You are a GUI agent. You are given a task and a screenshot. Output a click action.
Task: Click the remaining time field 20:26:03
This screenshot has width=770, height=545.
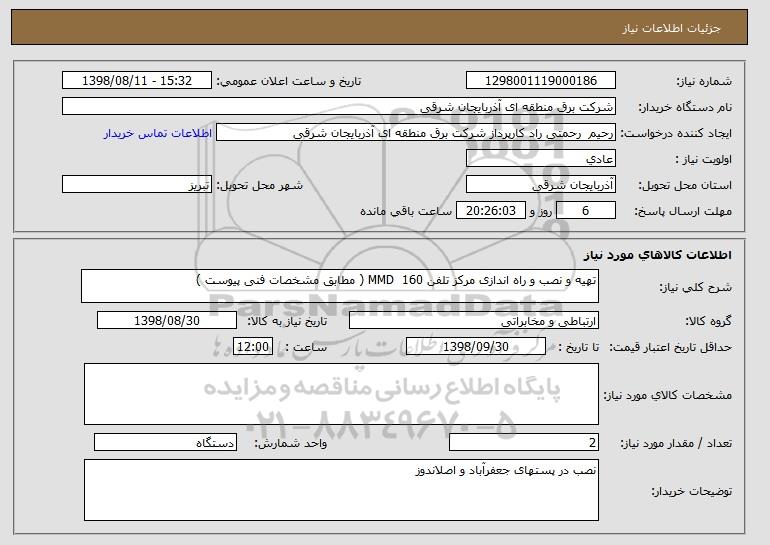point(491,211)
